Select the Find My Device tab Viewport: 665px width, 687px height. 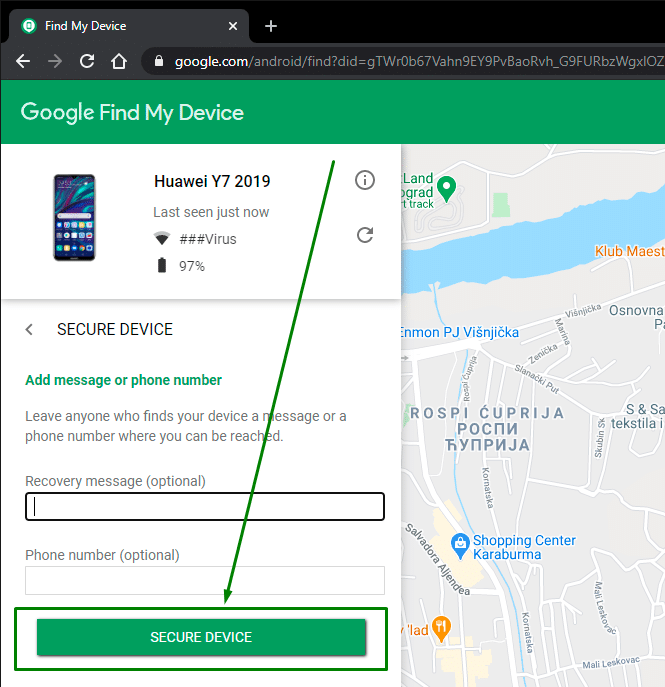[x=128, y=26]
